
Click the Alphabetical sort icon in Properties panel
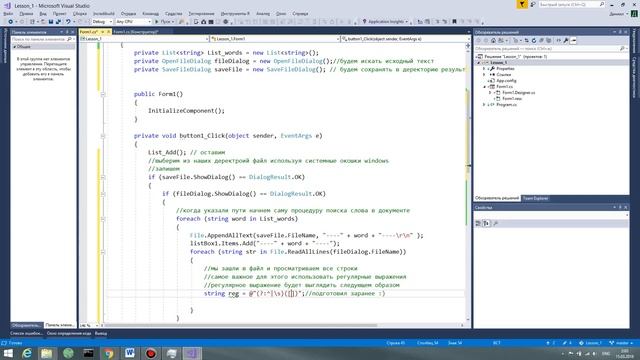(486, 223)
